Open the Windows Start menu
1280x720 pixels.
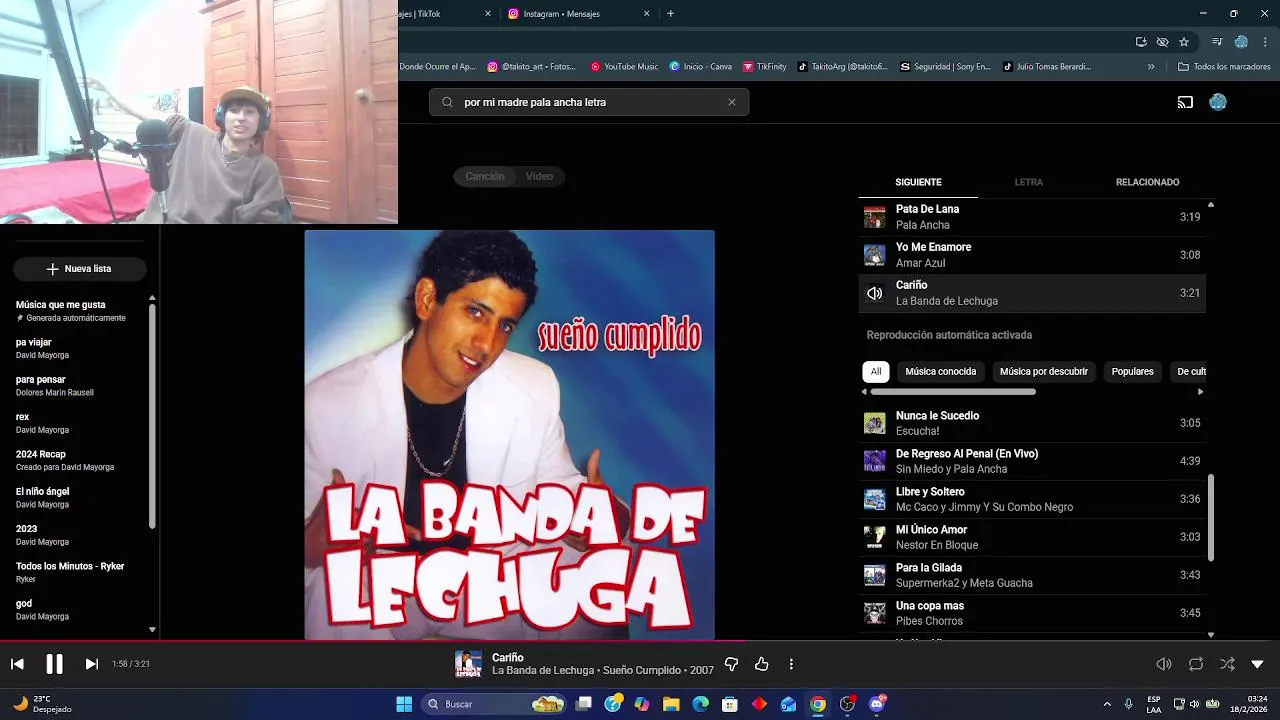pyautogui.click(x=404, y=704)
